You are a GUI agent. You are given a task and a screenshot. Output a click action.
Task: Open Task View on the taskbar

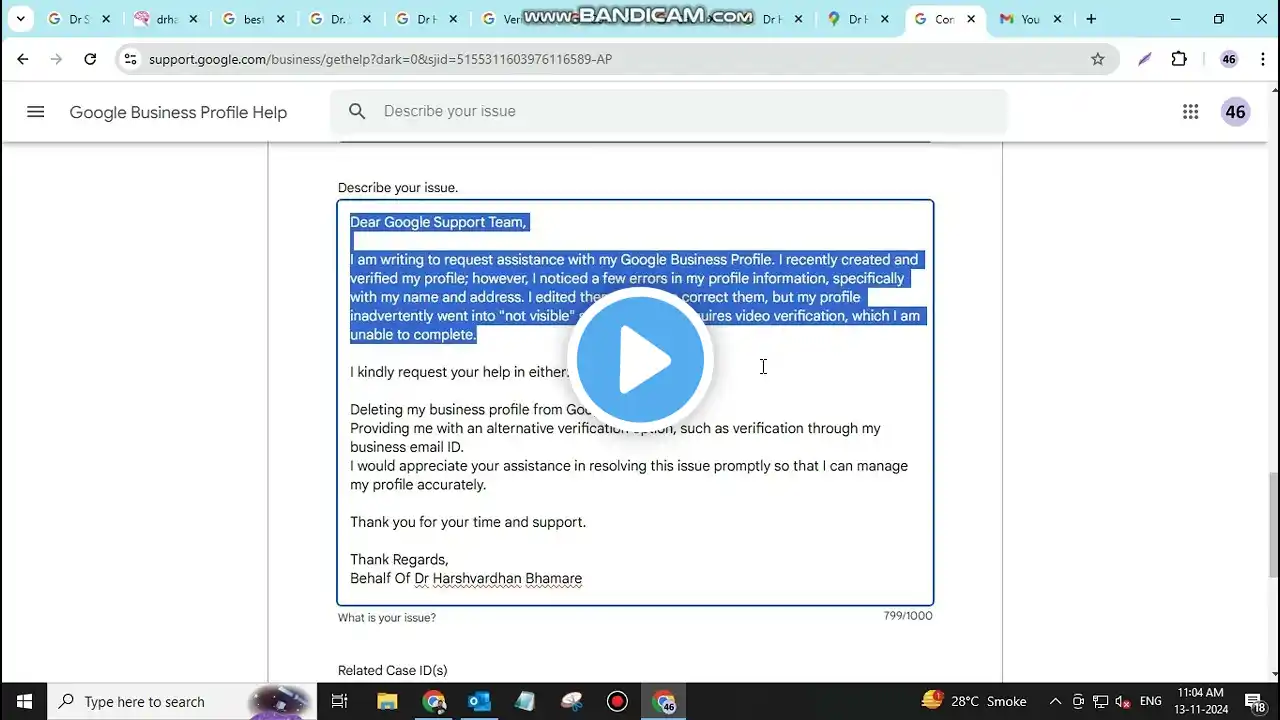tap(339, 701)
